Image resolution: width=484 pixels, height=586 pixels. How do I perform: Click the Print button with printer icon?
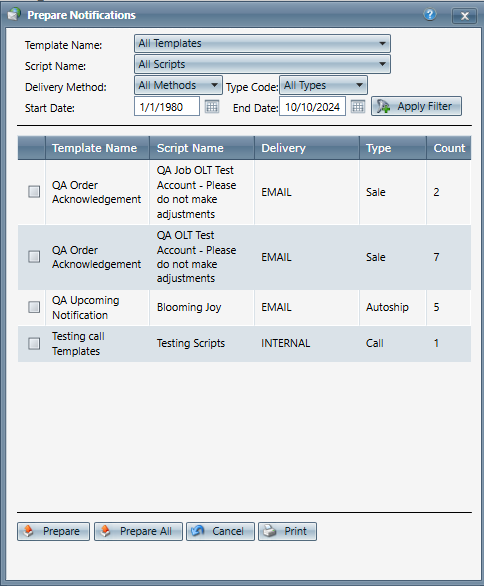point(287,531)
